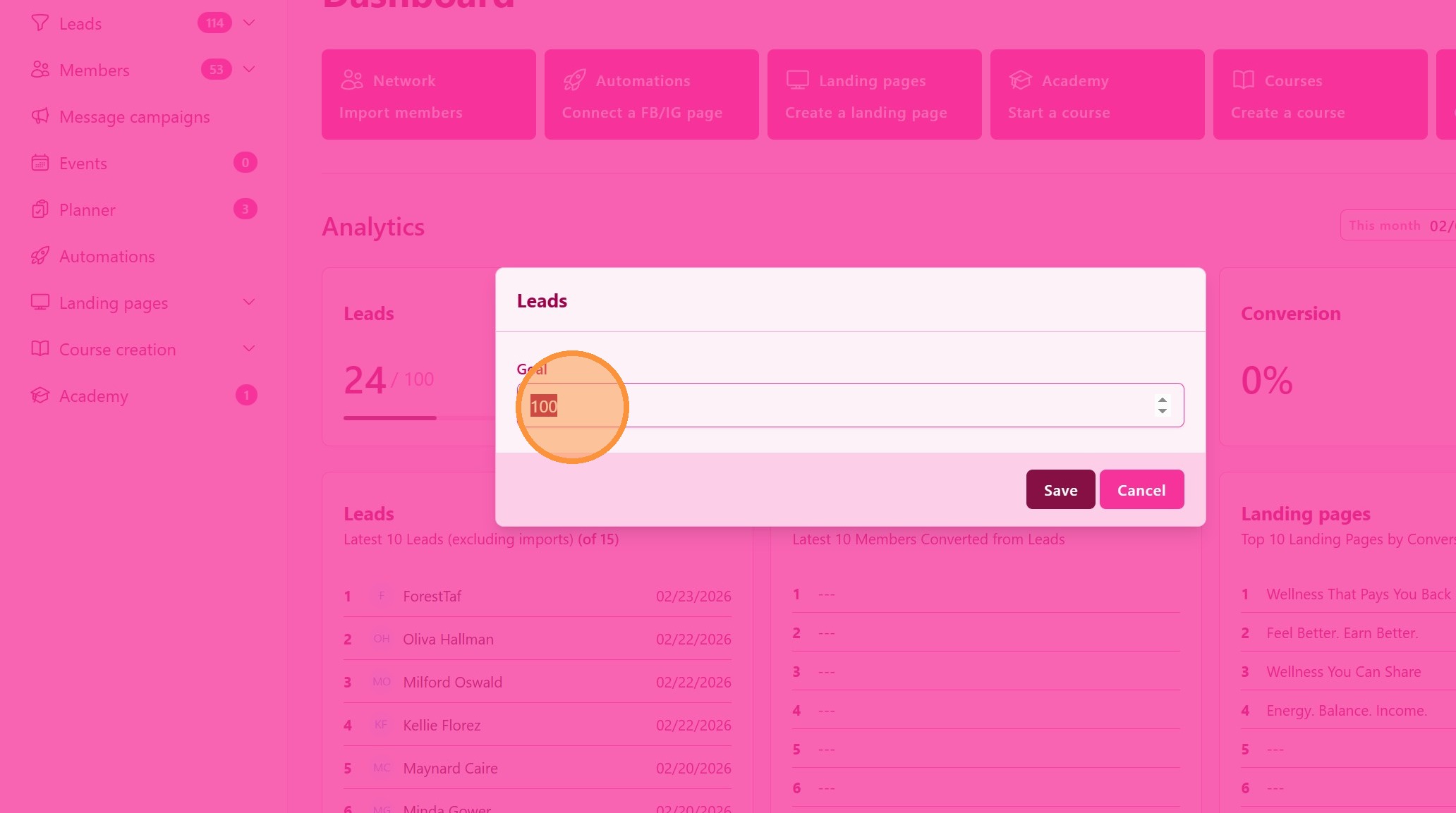Click the Message campaigns megaphone icon
Viewport: 1456px width, 813px height.
tap(40, 116)
